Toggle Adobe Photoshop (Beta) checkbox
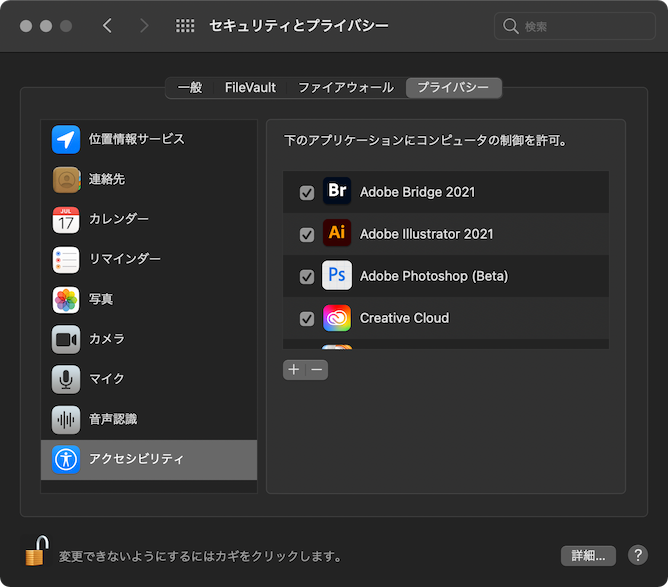This screenshot has height=587, width=668. click(x=307, y=277)
